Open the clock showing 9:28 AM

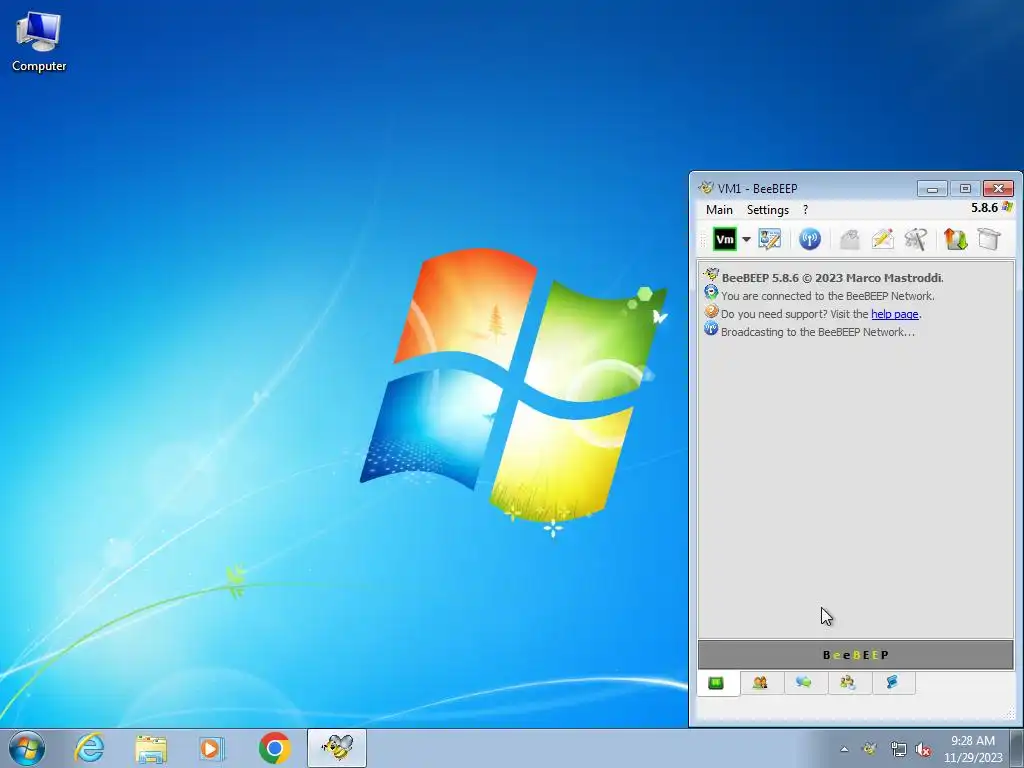(973, 749)
